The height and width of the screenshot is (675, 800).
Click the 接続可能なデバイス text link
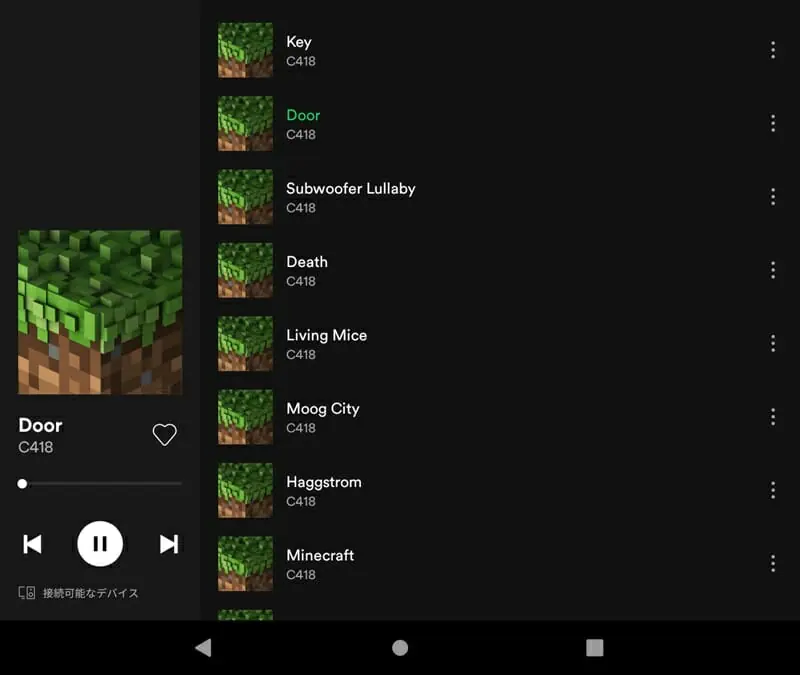pos(90,593)
